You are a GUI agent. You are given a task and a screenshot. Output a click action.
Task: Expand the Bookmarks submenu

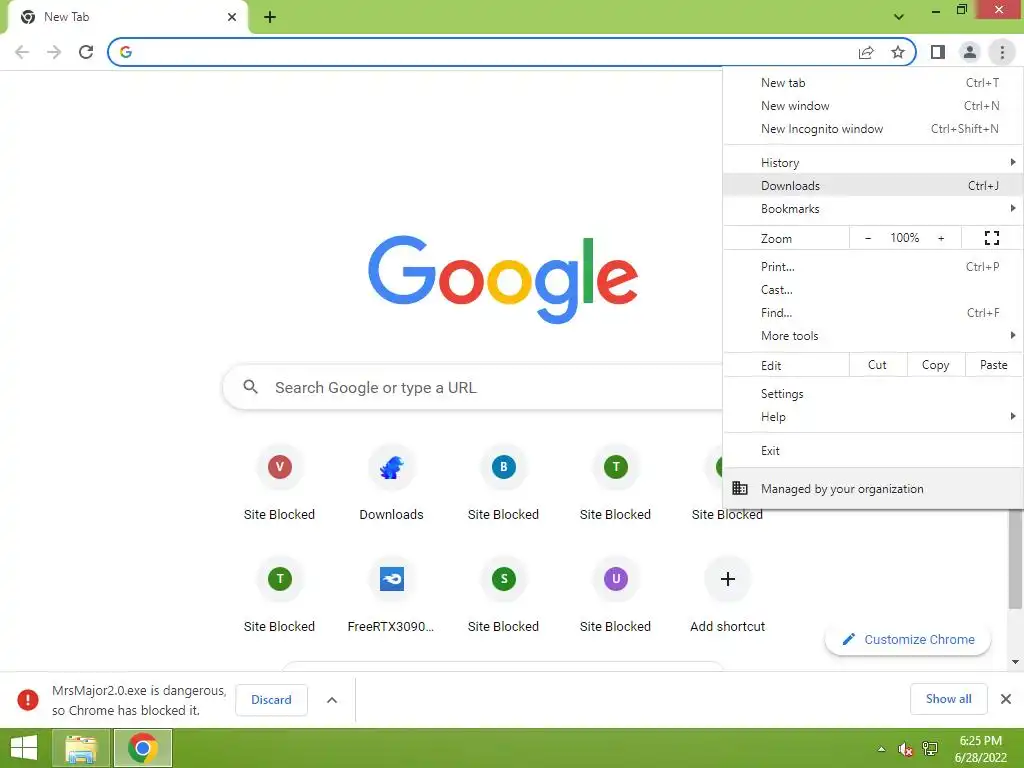[x=873, y=208]
